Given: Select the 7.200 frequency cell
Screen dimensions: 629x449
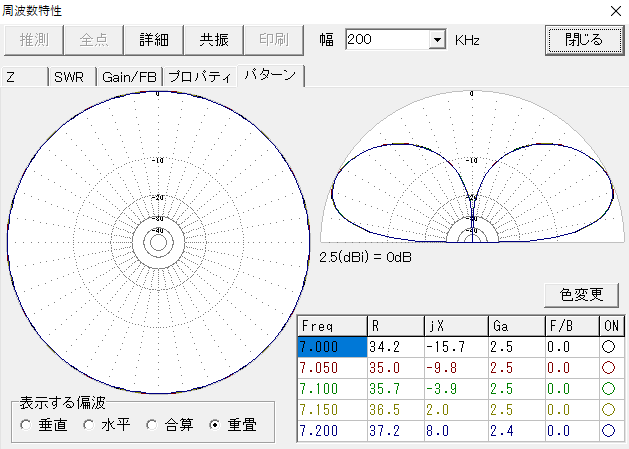Looking at the screenshot, I should point(332,431).
